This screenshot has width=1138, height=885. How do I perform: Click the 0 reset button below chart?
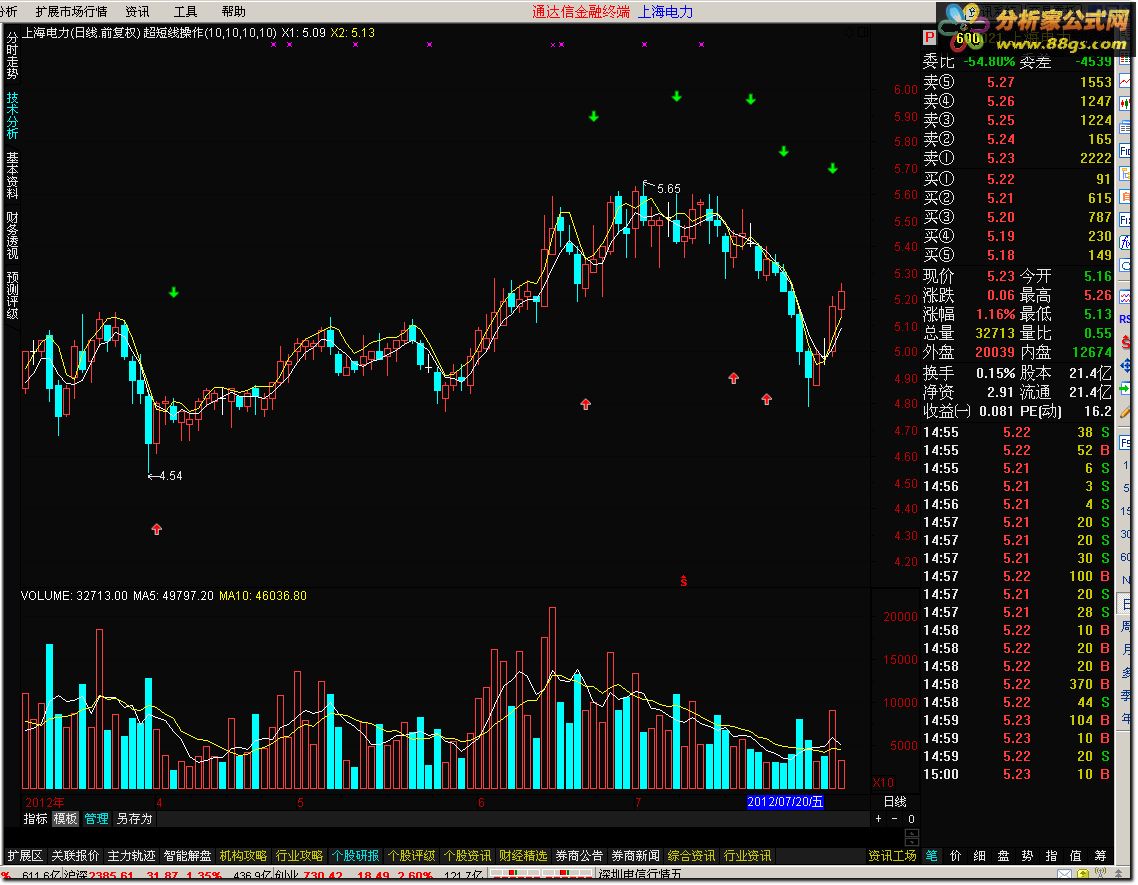pyautogui.click(x=911, y=819)
